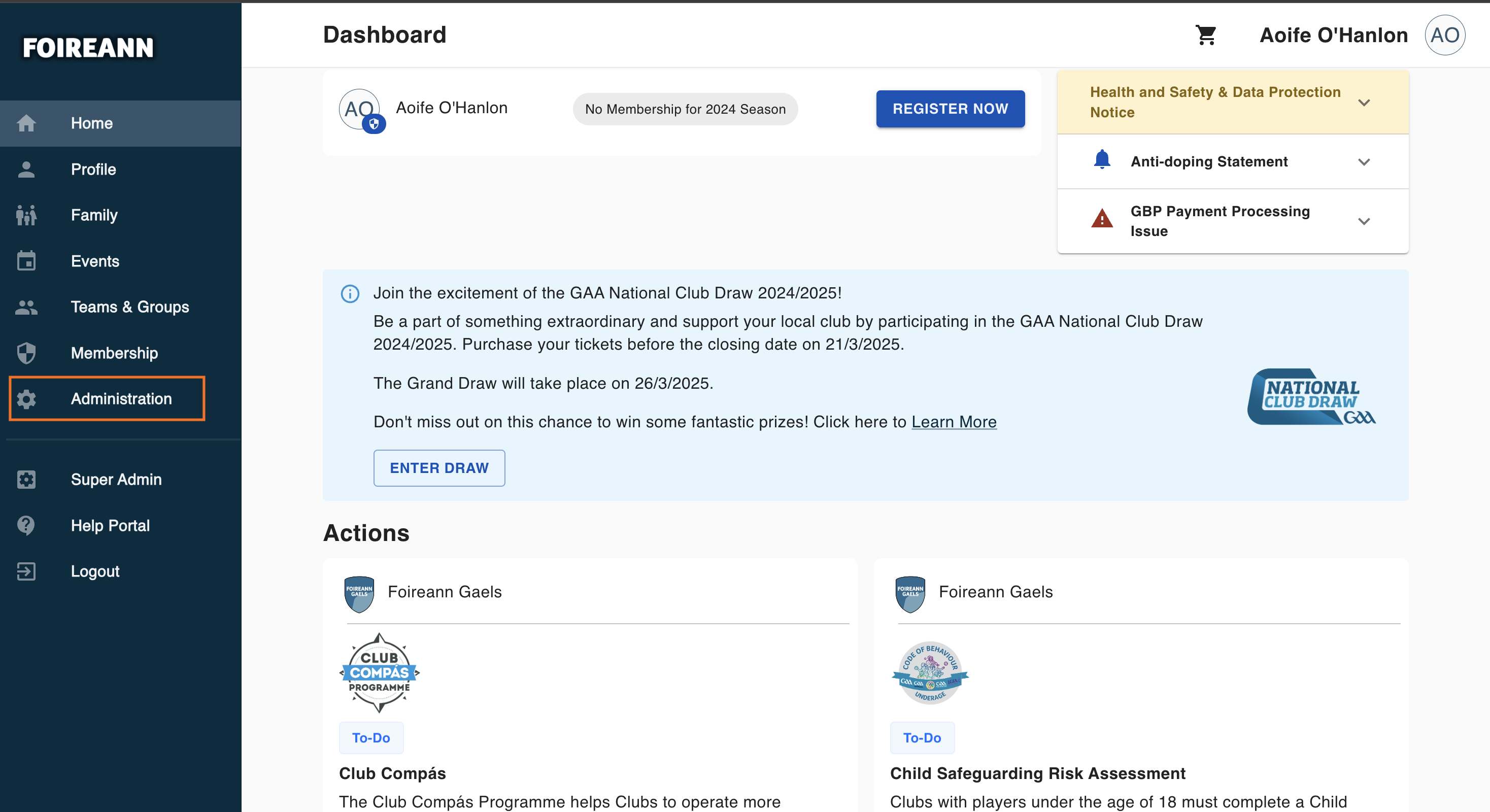Open the Profile menu item
The width and height of the screenshot is (1490, 812).
point(120,170)
